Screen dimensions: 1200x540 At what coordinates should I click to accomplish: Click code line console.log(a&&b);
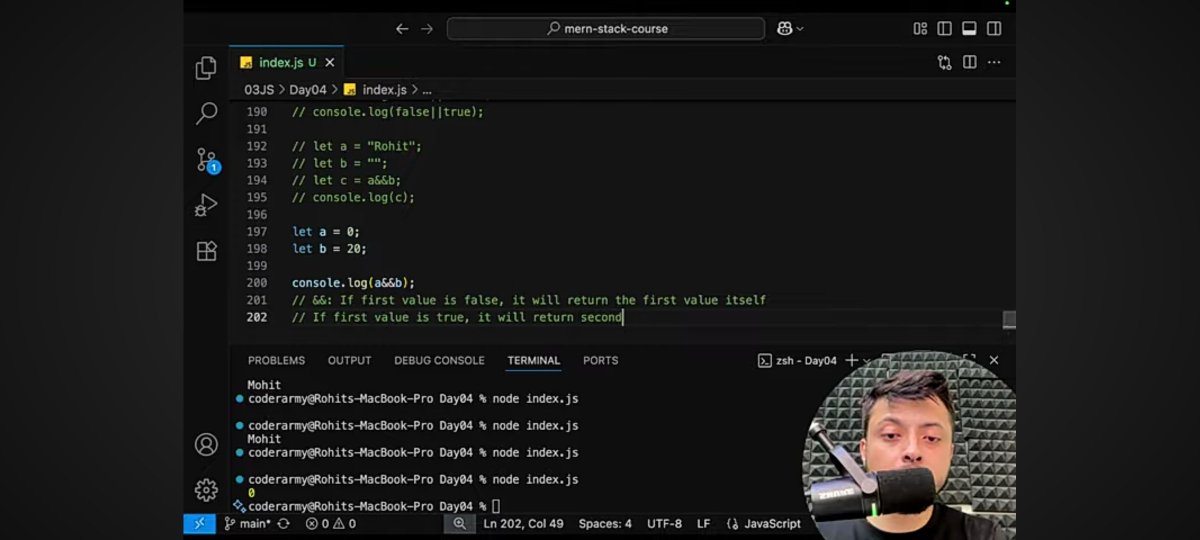coord(353,283)
